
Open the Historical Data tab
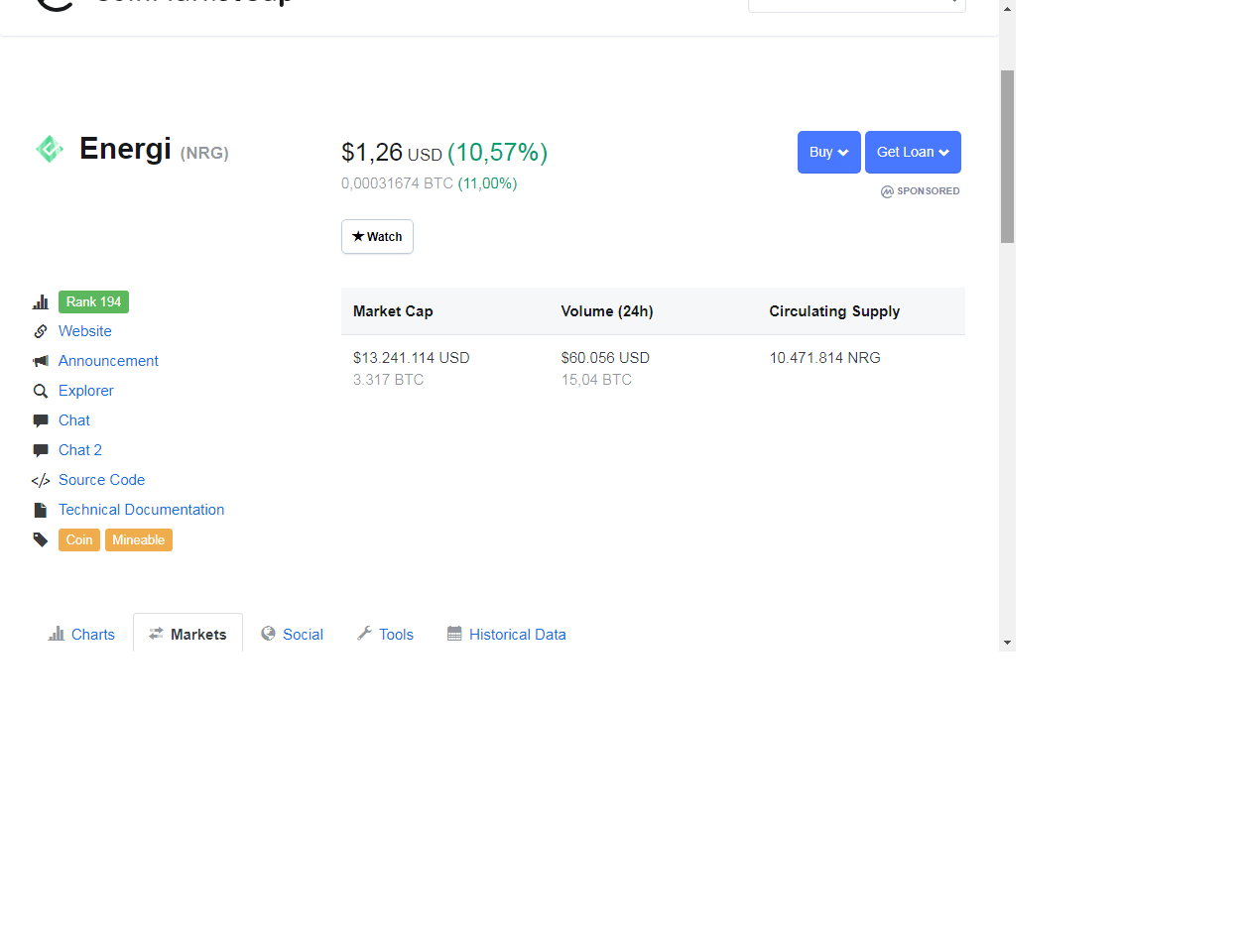[x=507, y=634]
